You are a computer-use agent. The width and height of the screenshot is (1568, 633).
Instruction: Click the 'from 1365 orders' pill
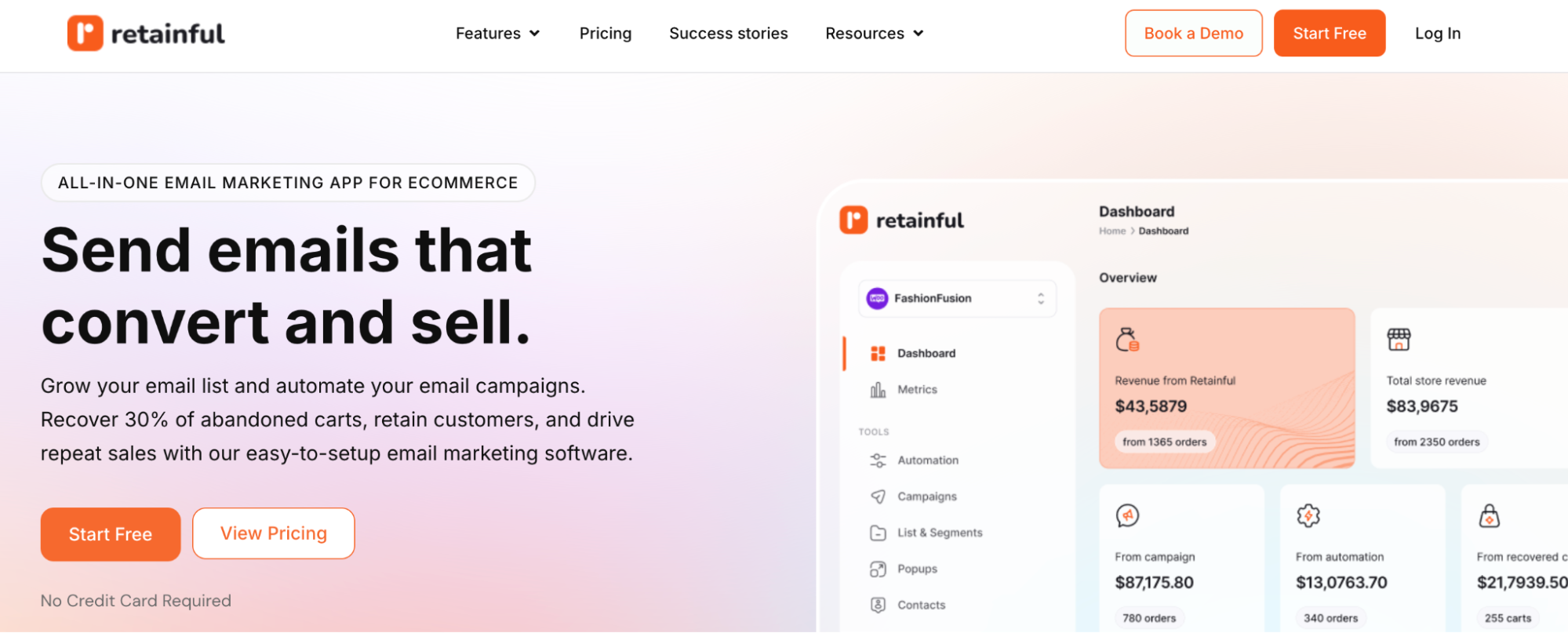[x=1165, y=442]
